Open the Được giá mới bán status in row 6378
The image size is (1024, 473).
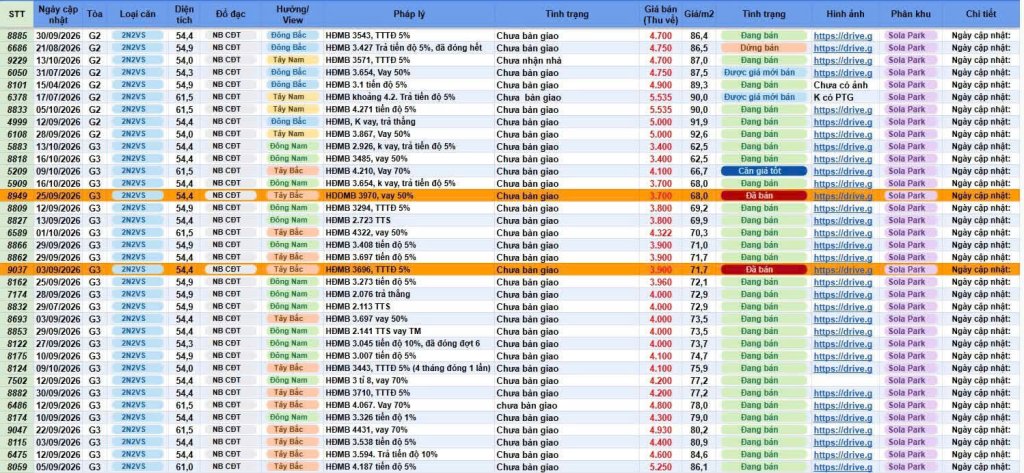pyautogui.click(x=763, y=97)
